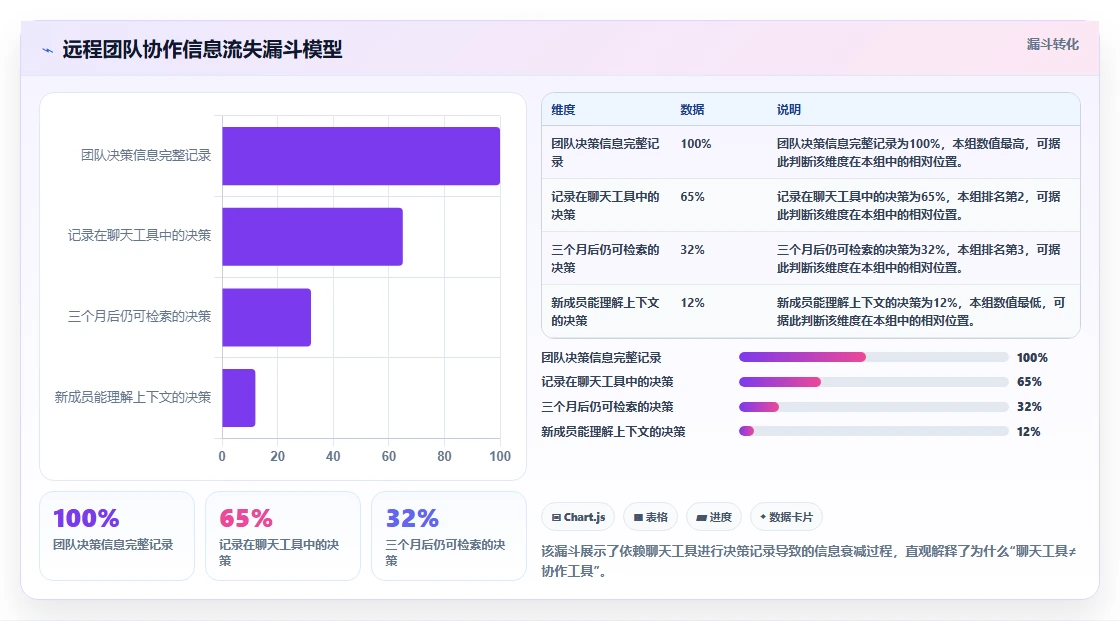Screen dimensions: 1120x621
Task: Select the 表格 chip
Action: (651, 517)
